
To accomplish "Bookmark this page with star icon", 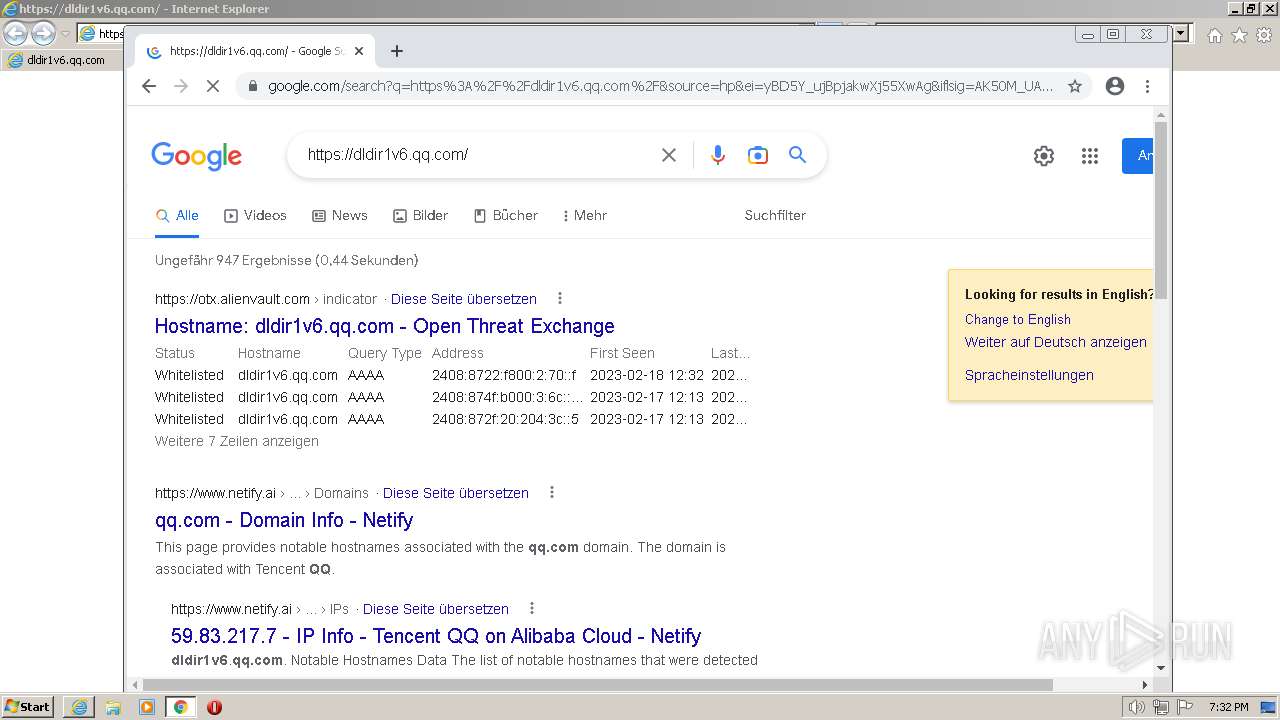I will [1075, 86].
